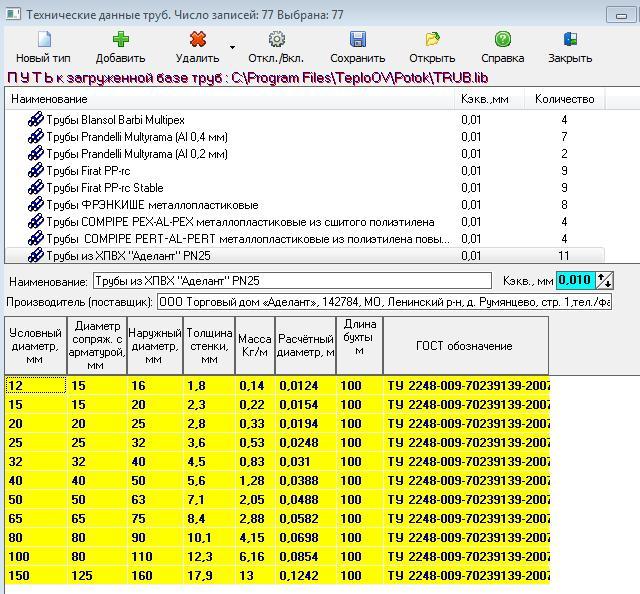Viewport: 640px width, 594px height.
Task: Sort list by Количество column header
Action: [564, 99]
